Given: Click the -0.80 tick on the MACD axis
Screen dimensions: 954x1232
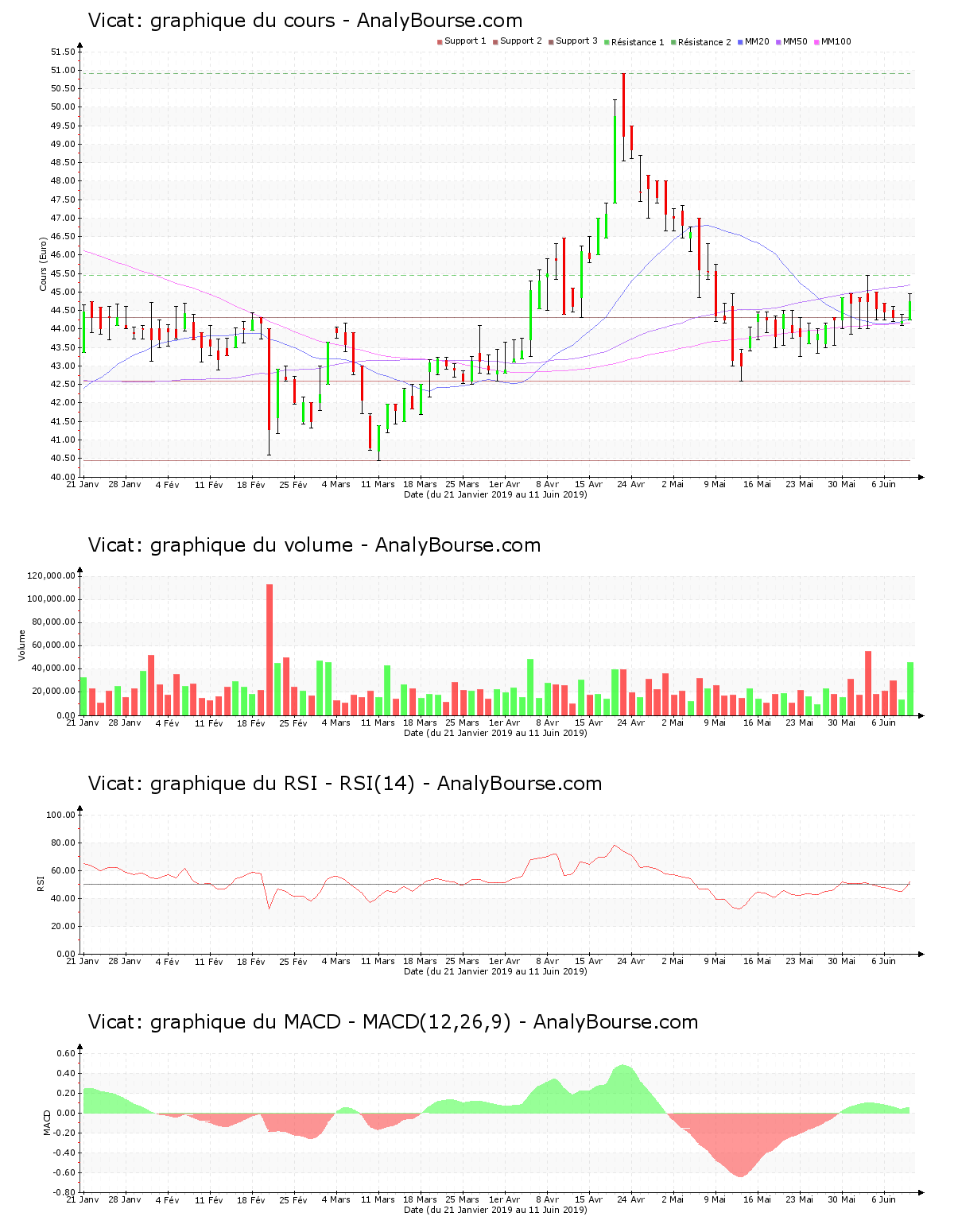Looking at the screenshot, I should tap(64, 1192).
